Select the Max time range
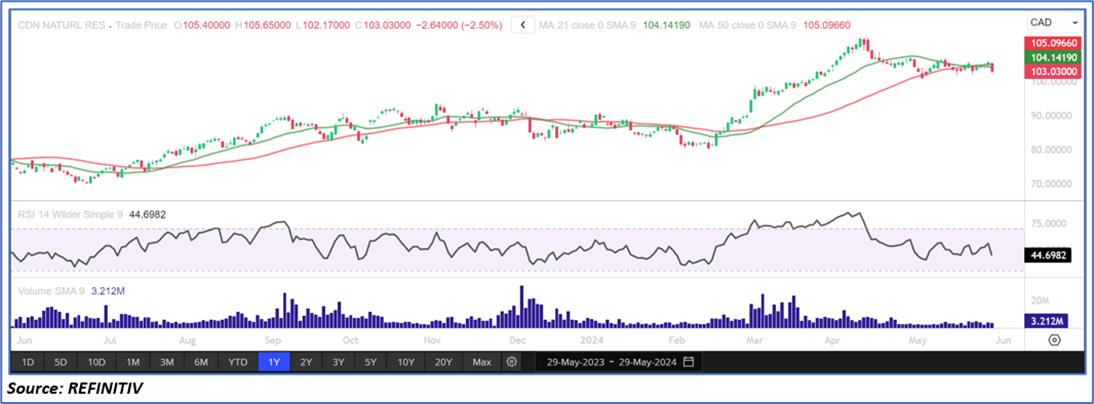The image size is (1094, 404). [x=481, y=362]
